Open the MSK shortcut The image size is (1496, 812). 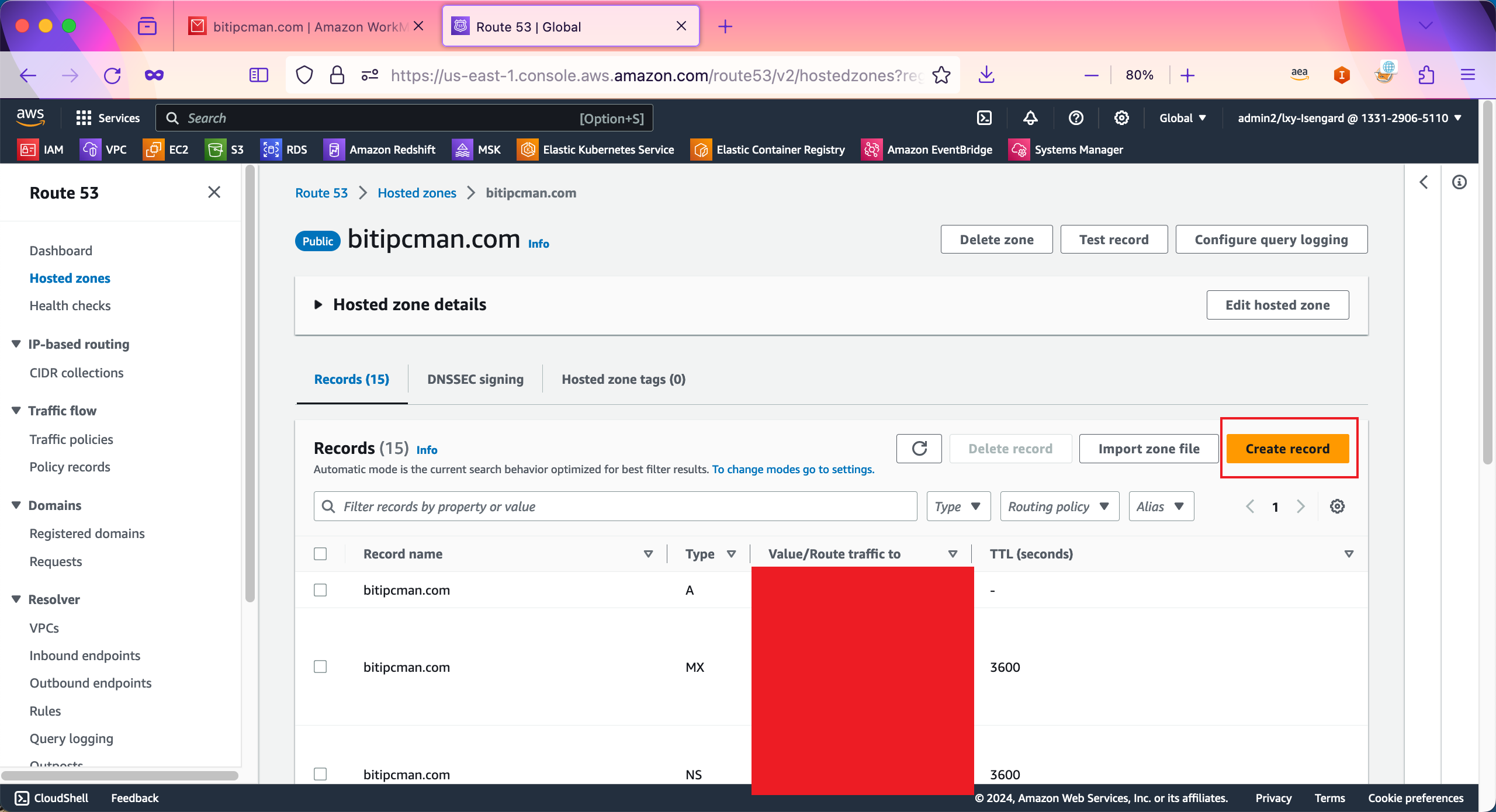pyautogui.click(x=477, y=150)
